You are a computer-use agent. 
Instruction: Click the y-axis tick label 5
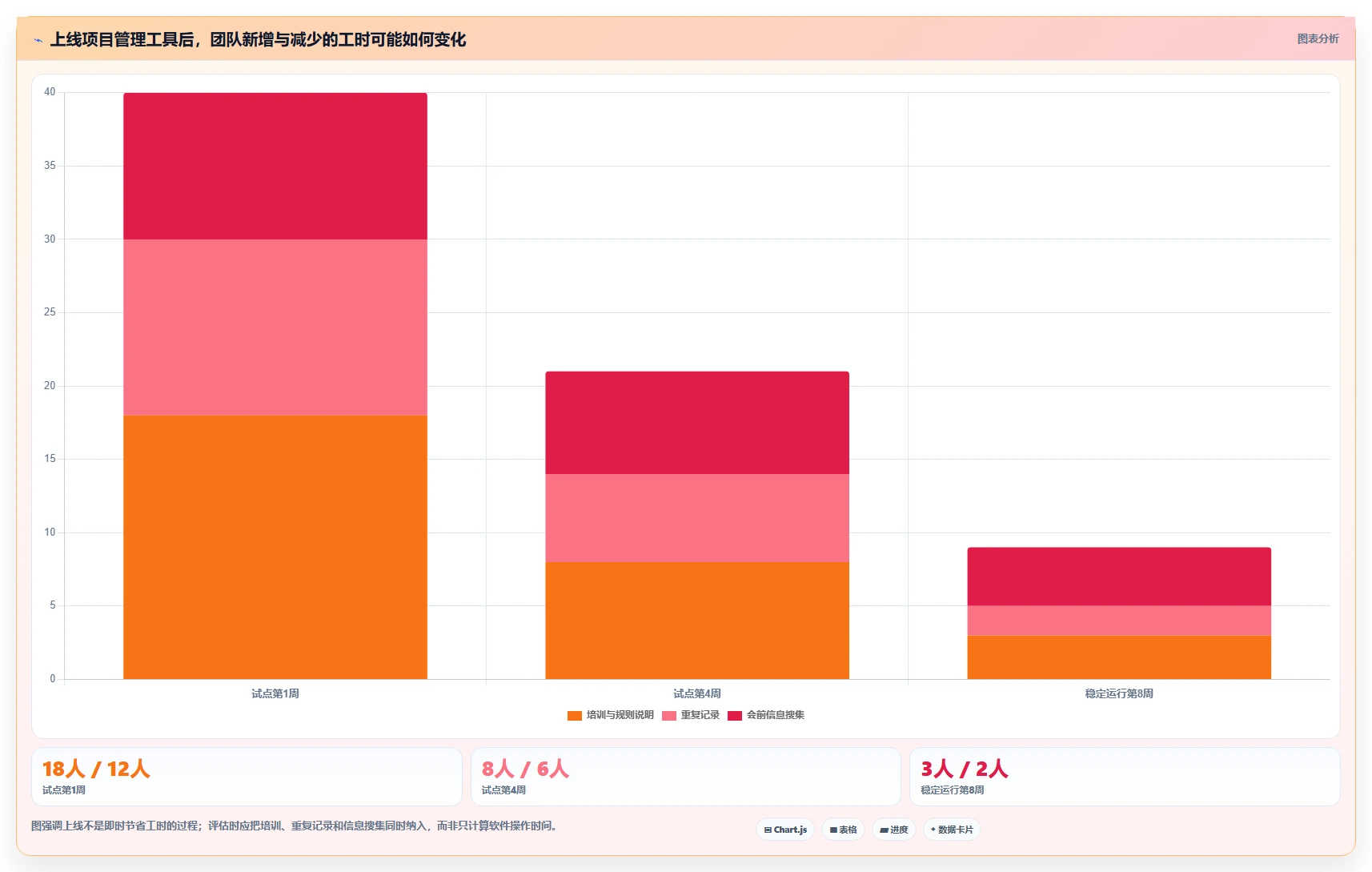pyautogui.click(x=53, y=605)
